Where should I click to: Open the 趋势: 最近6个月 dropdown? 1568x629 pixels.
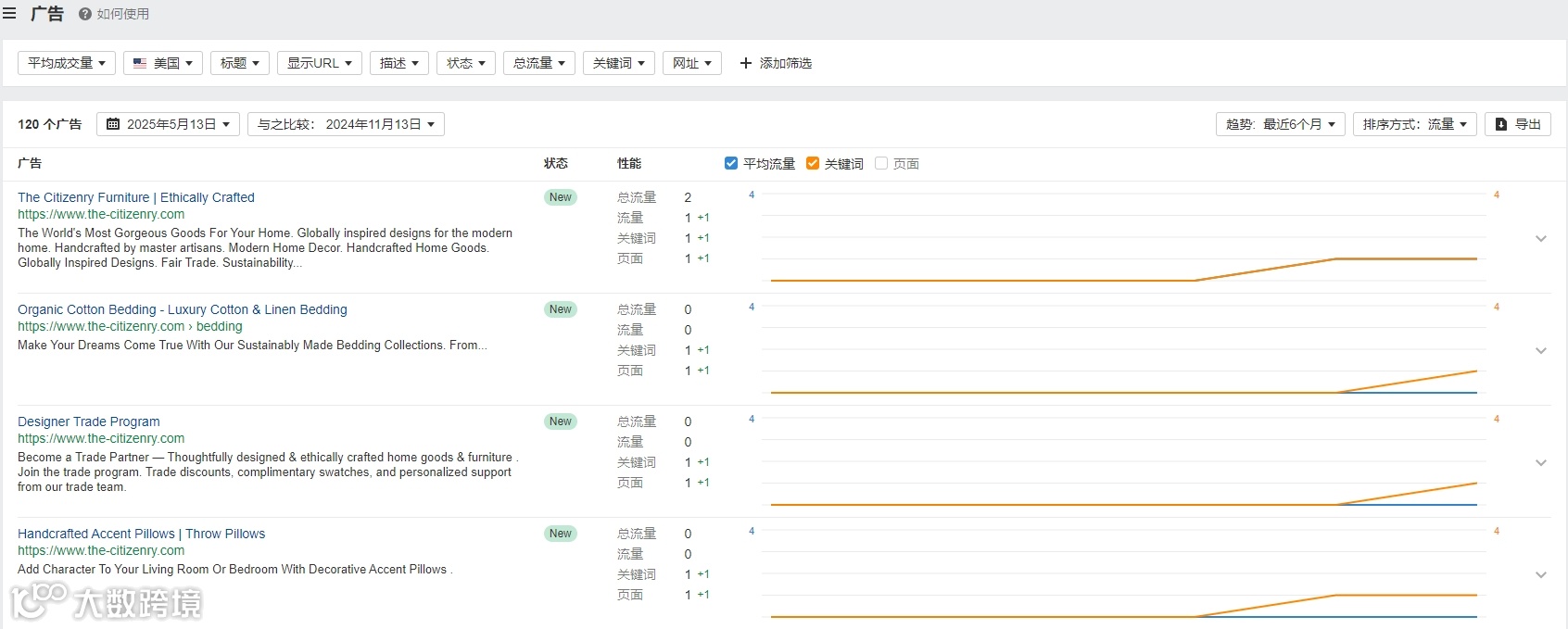[x=1281, y=124]
